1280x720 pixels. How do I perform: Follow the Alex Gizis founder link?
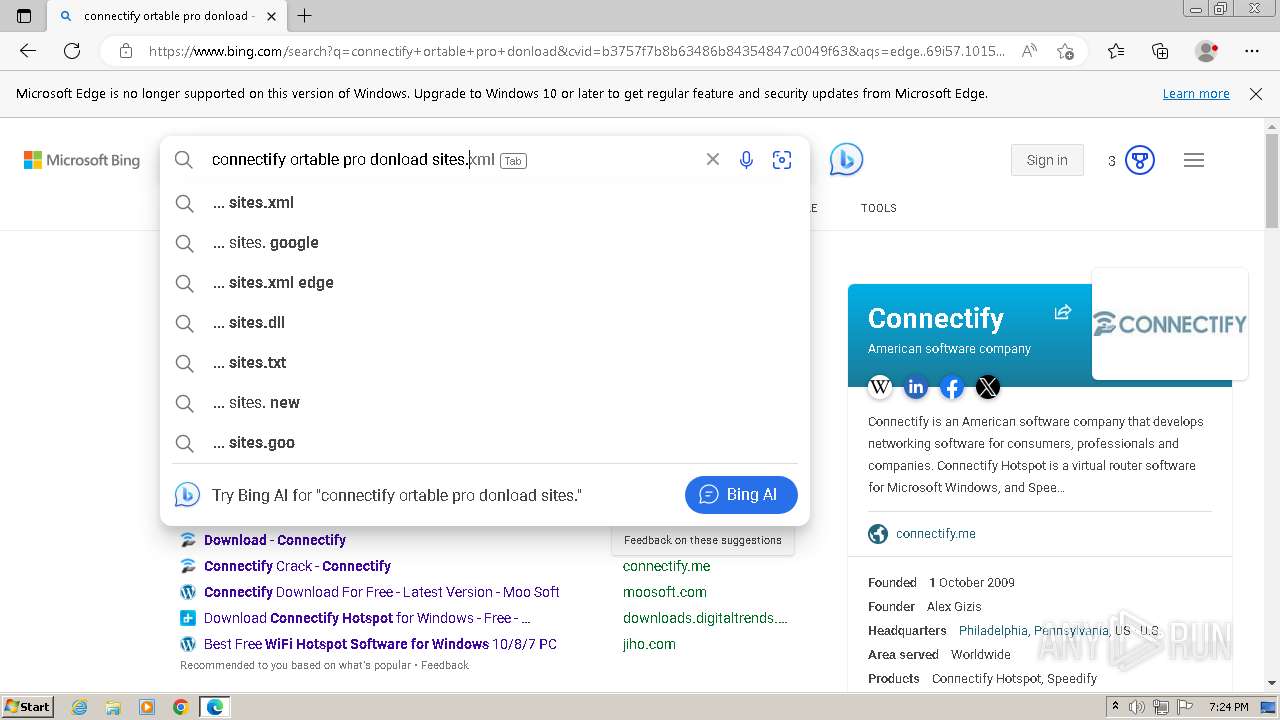tap(954, 606)
